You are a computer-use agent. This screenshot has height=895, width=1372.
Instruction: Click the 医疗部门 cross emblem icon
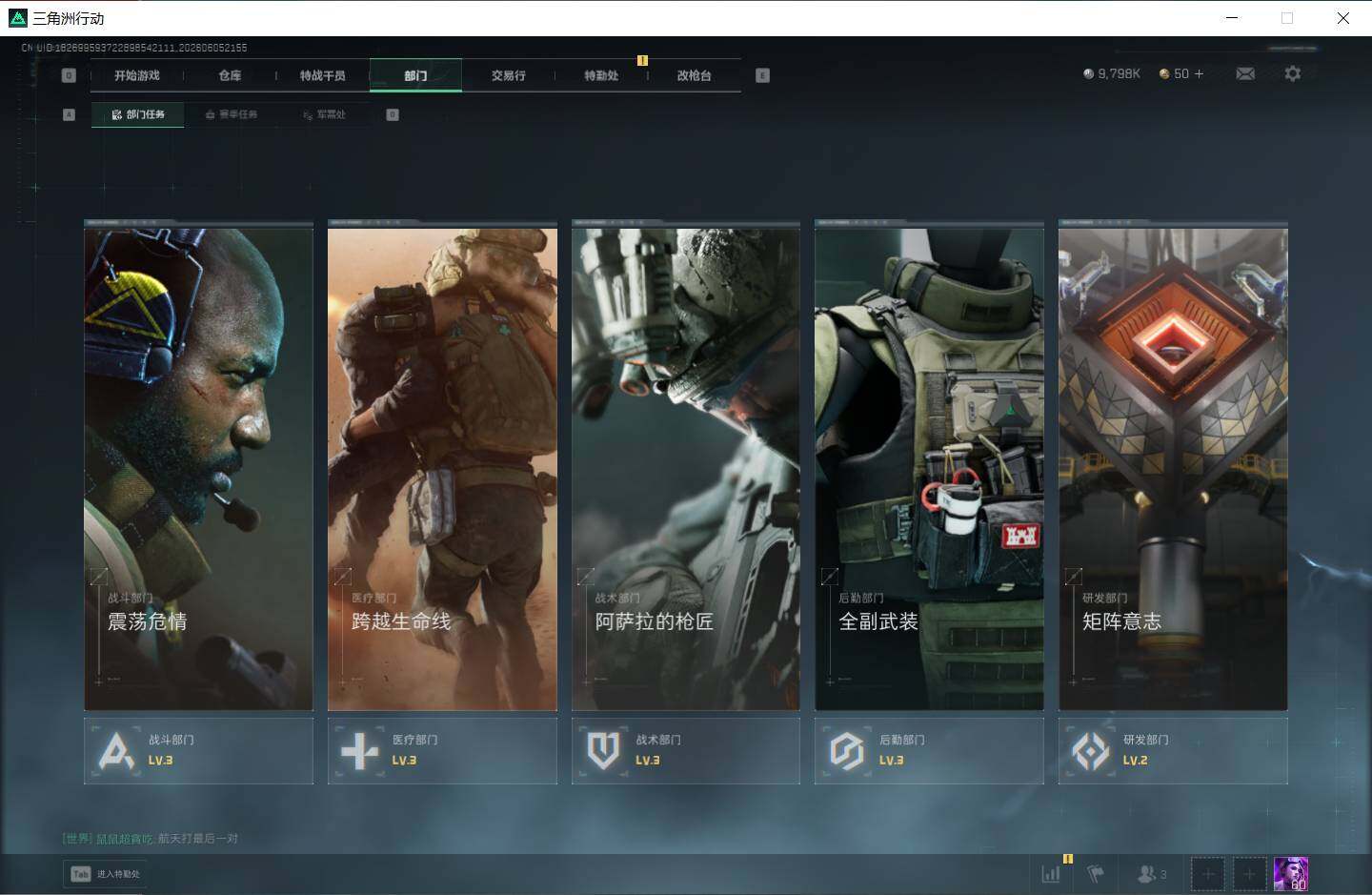click(x=360, y=751)
